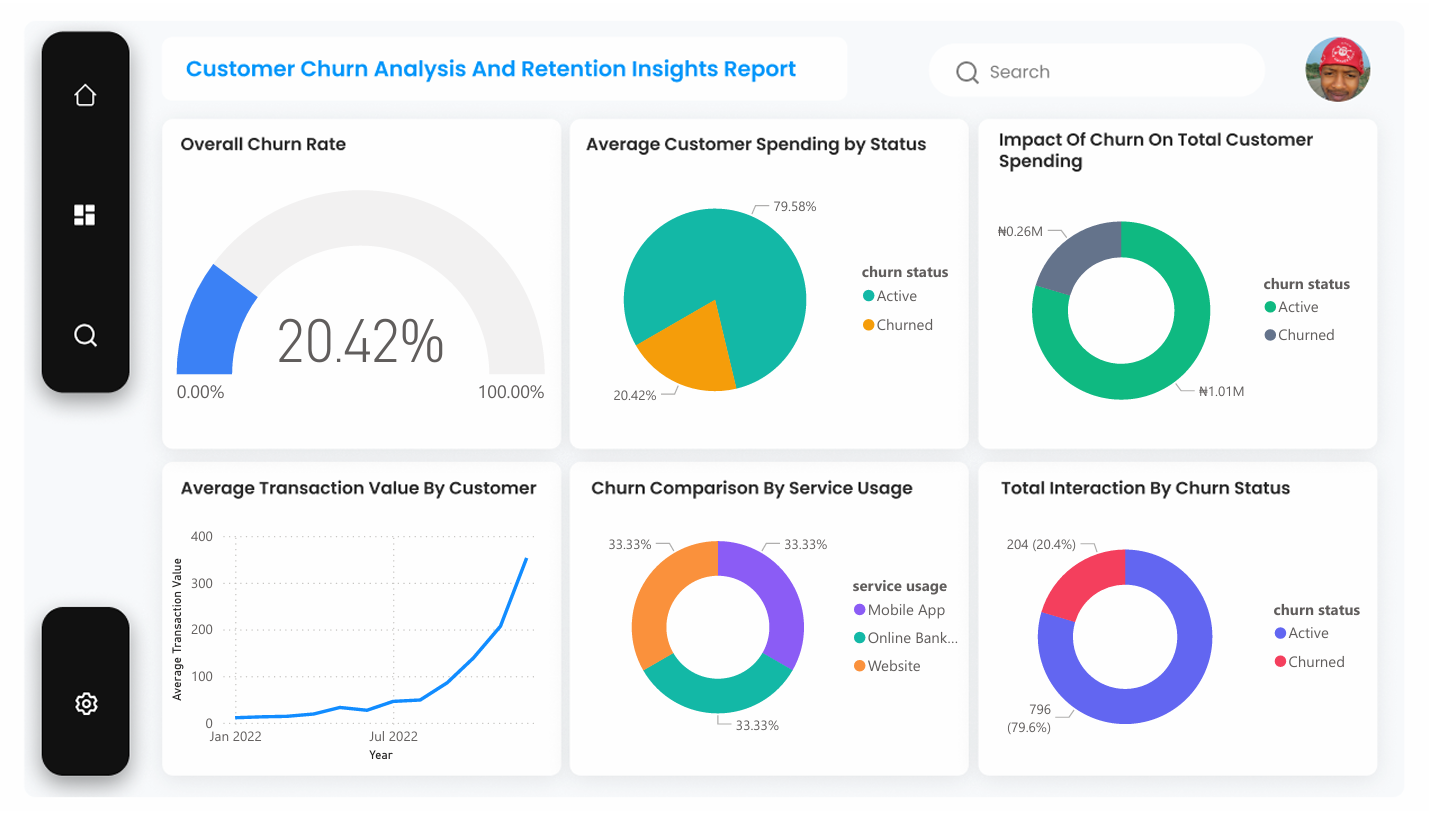The image size is (1429, 813).
Task: Click the 796 (79.6%) label
Action: pos(1029,720)
